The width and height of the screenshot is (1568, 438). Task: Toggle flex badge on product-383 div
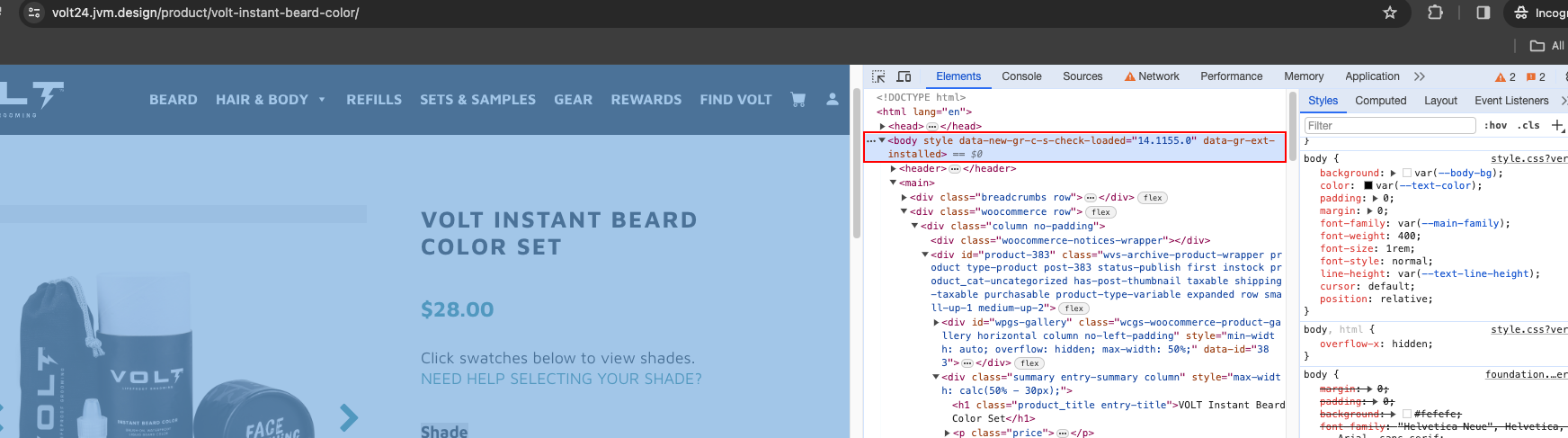tap(1074, 308)
